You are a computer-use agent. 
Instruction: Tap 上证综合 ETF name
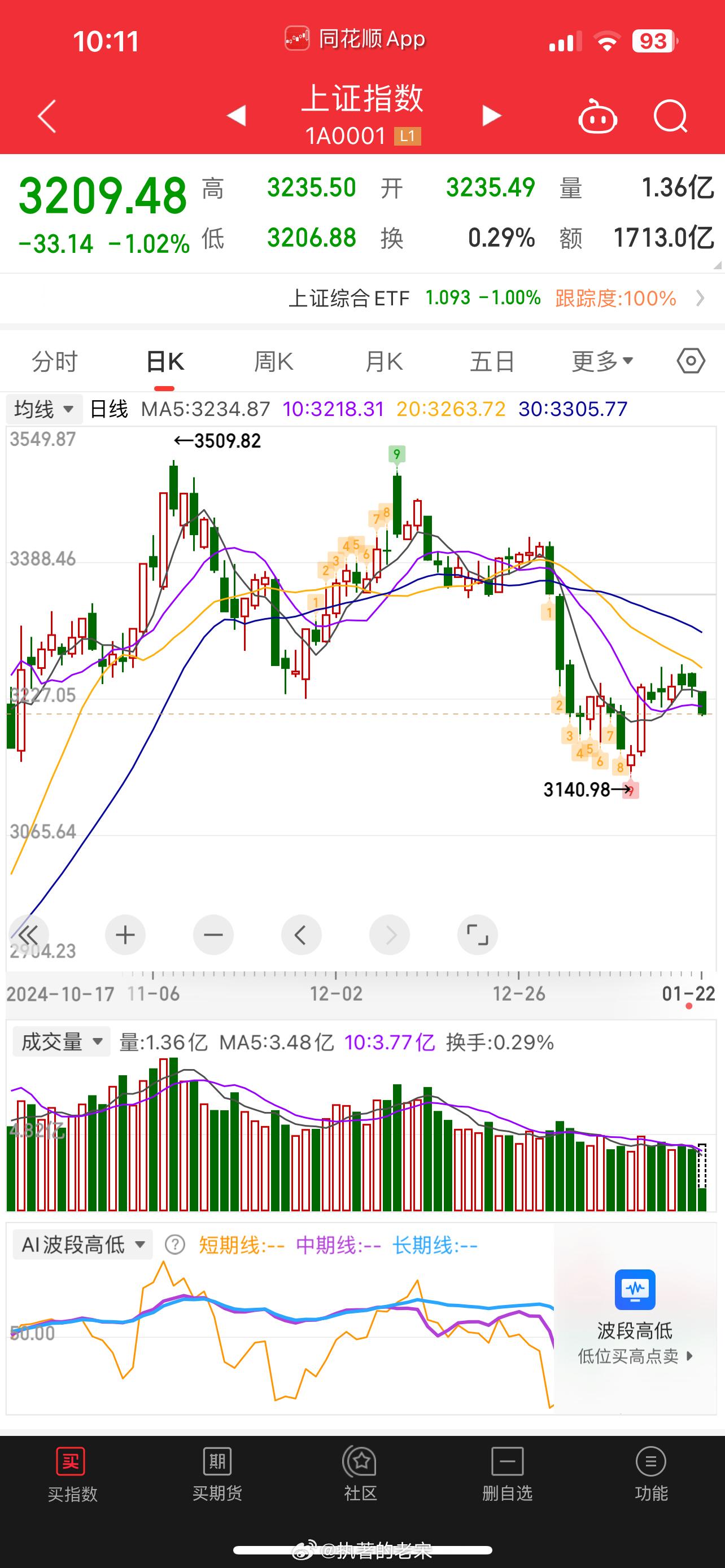349,298
